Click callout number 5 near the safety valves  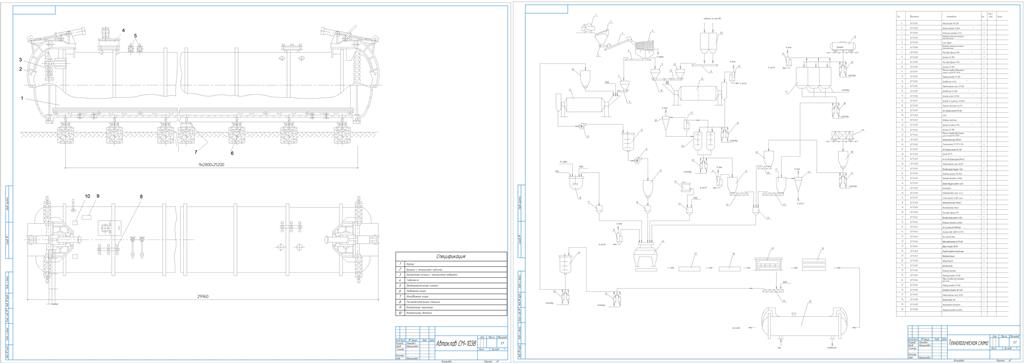136,36
